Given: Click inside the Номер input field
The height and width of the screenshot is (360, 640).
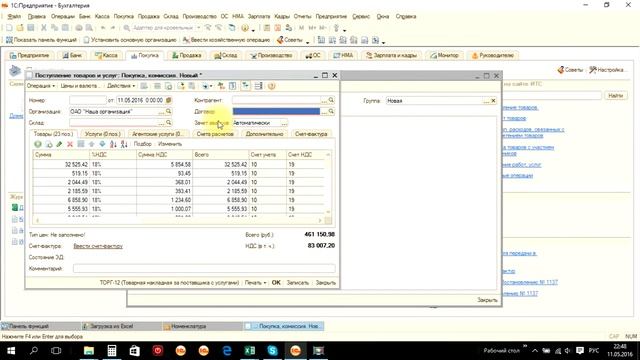Looking at the screenshot, I should coord(88,100).
